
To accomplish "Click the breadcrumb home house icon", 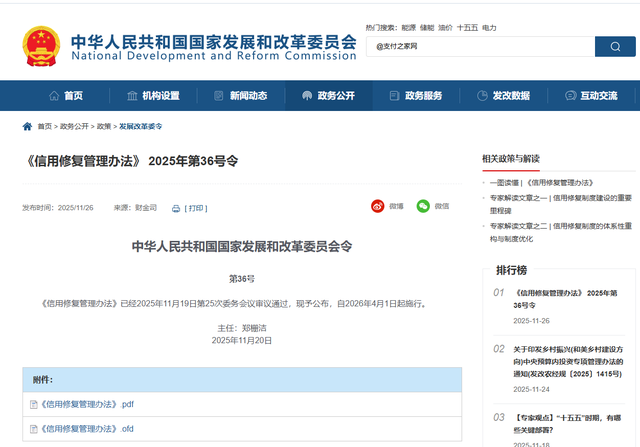I will 27,126.
